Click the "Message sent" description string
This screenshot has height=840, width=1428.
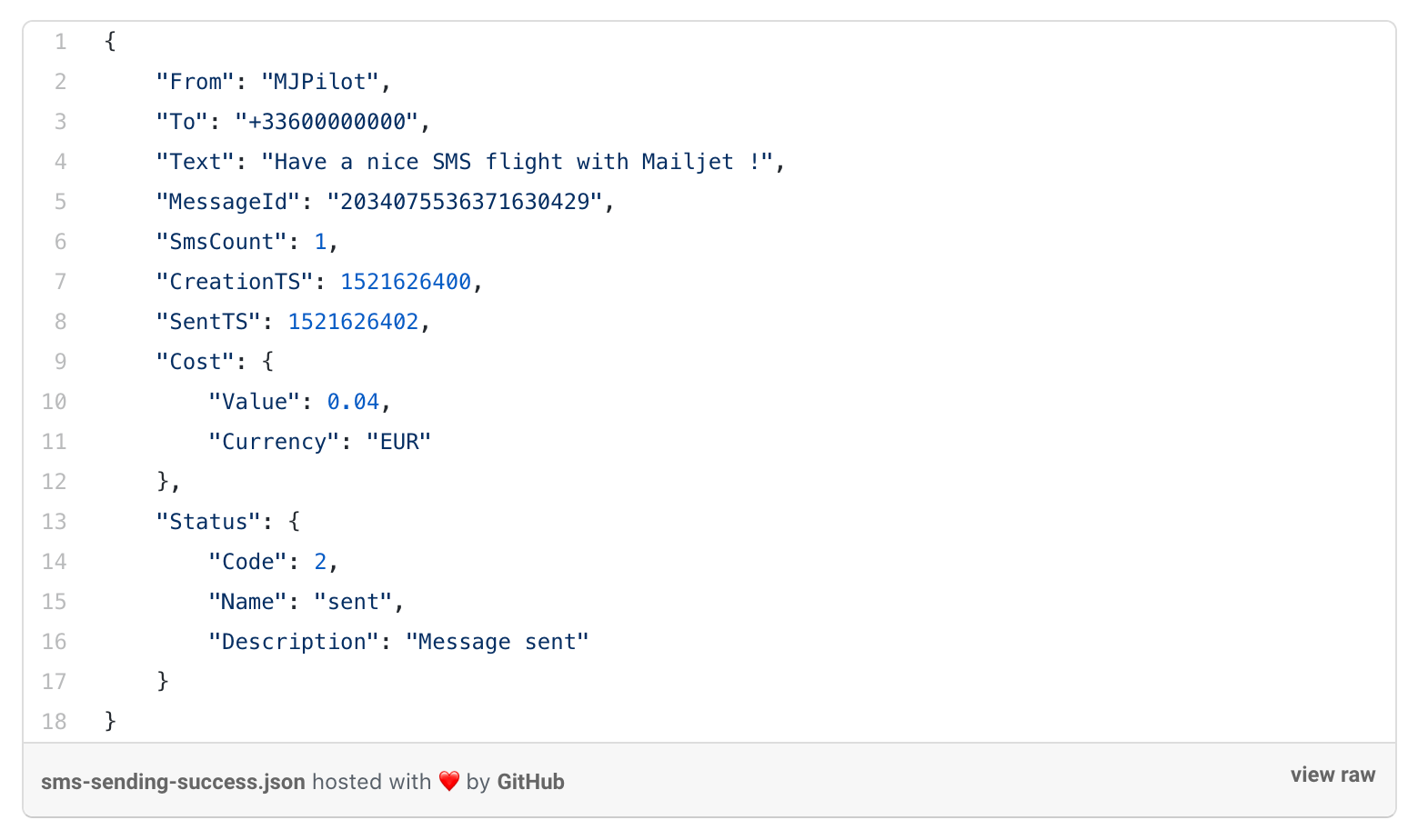pyautogui.click(x=498, y=642)
